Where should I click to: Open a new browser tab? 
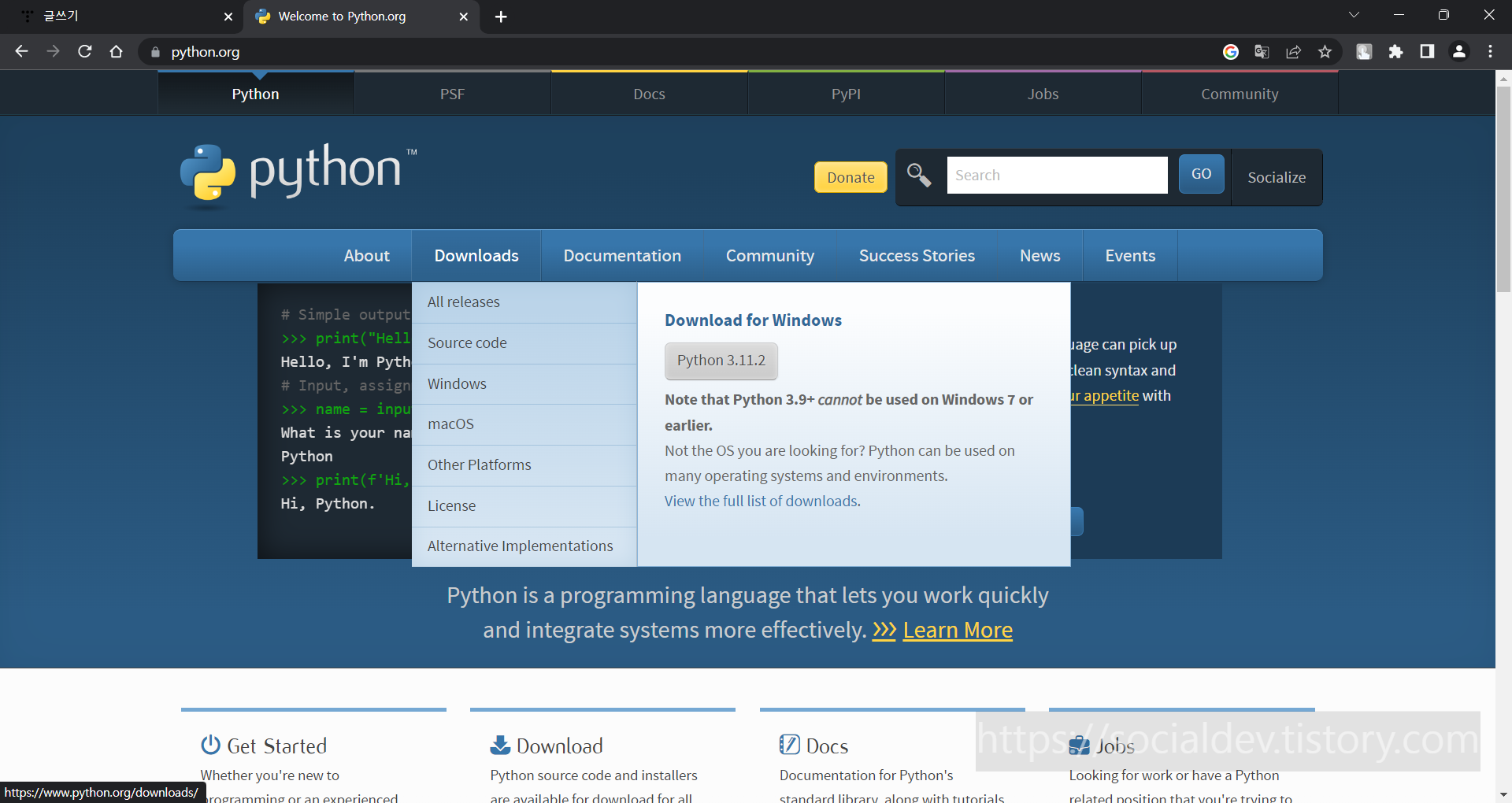click(x=501, y=17)
